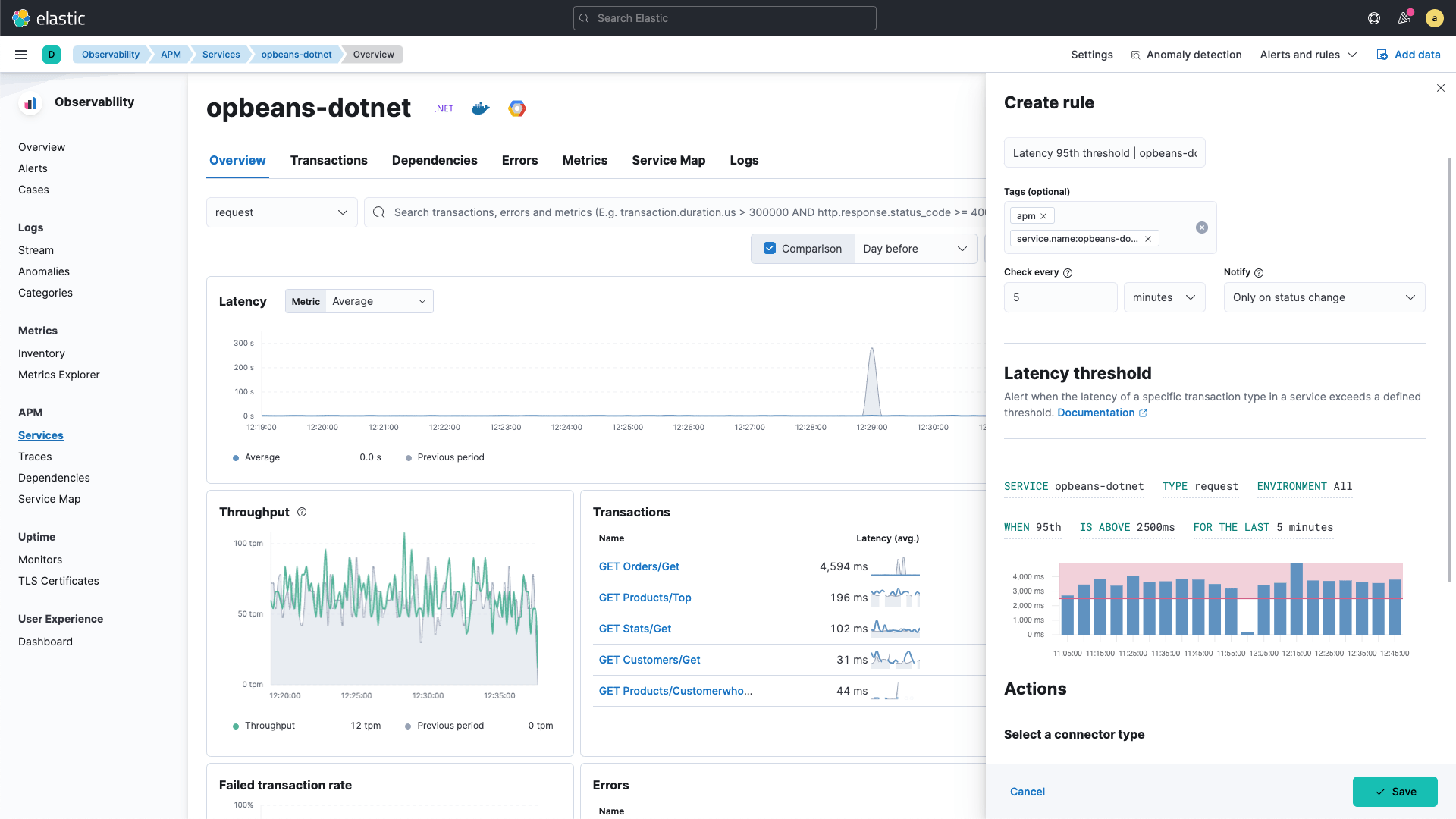
Task: Click the Notify help icon
Action: click(1259, 273)
